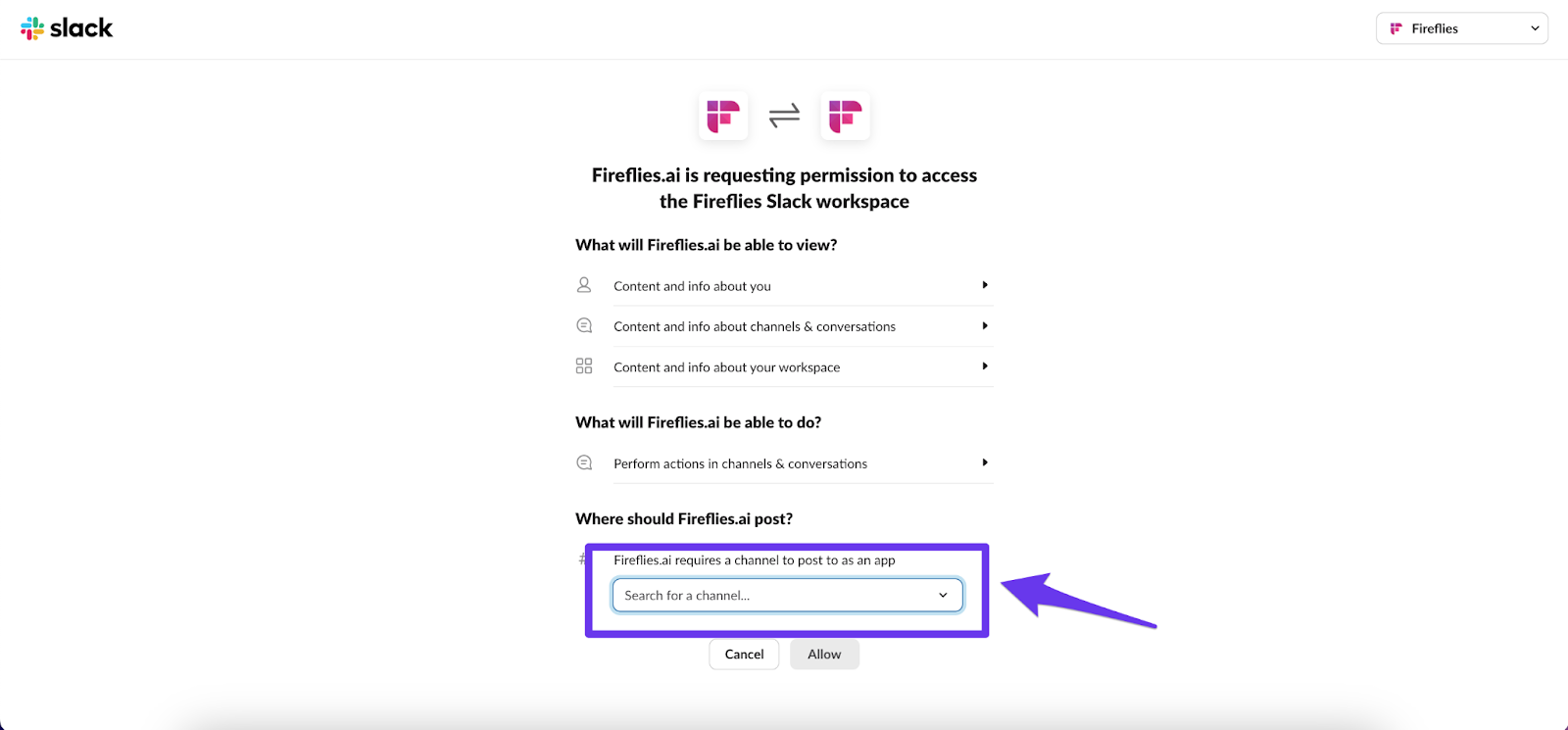Expand channels & conversations info arrow
This screenshot has width=1568, height=730.
tap(985, 325)
